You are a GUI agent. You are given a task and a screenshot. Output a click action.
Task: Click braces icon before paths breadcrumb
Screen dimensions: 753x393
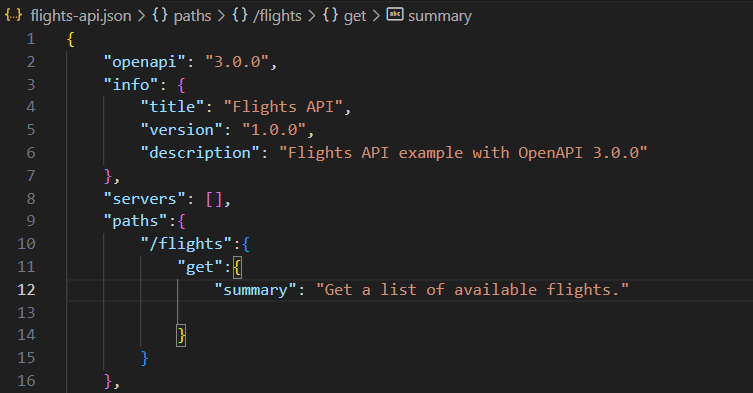(x=160, y=15)
